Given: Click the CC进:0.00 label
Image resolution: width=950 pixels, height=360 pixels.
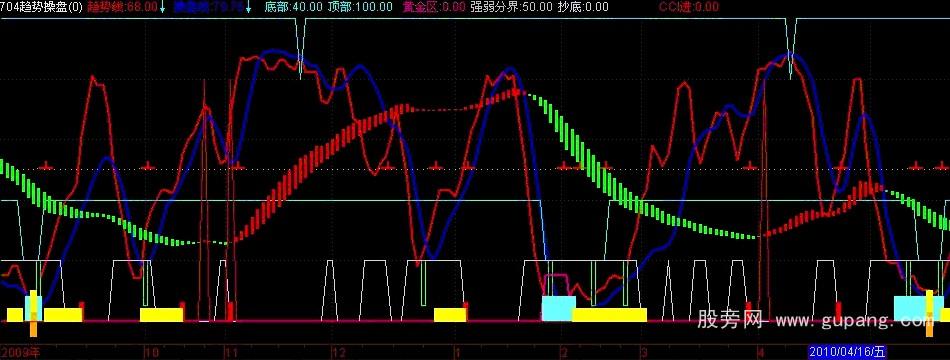Looking at the screenshot, I should [689, 7].
